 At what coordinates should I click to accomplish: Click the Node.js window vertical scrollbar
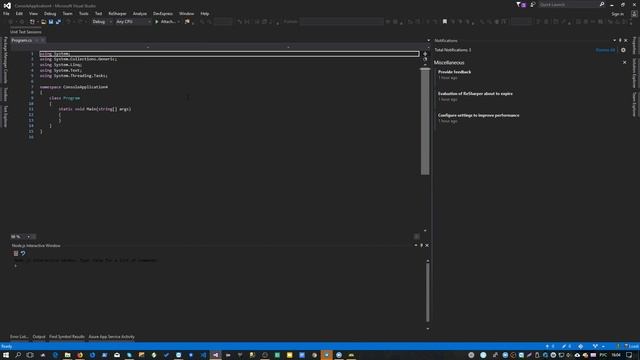point(428,293)
